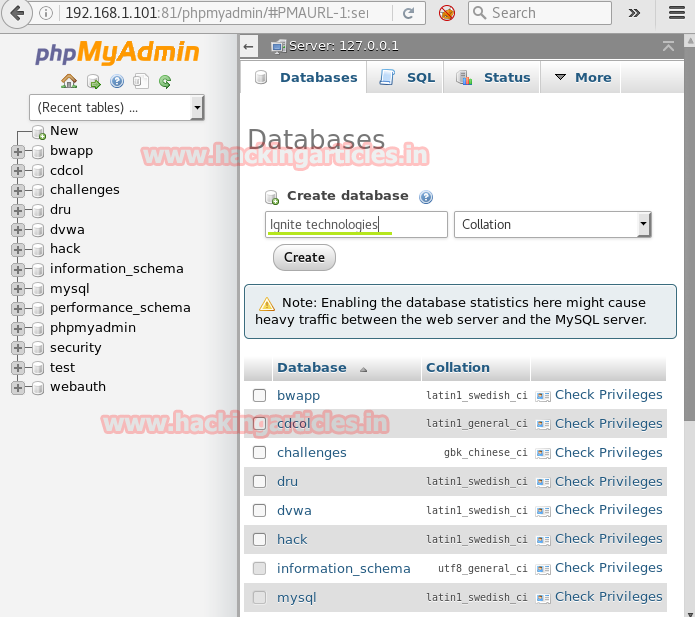695x617 pixels.
Task: Sort by Database column header
Action: point(312,367)
